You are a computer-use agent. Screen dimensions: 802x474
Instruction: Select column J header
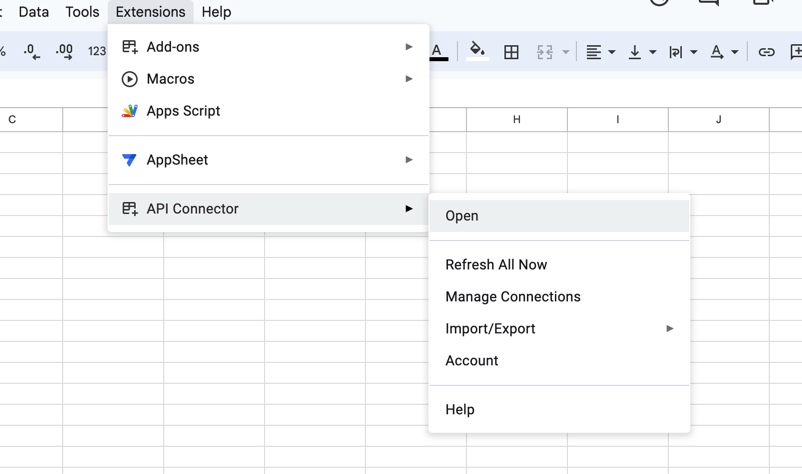(719, 120)
